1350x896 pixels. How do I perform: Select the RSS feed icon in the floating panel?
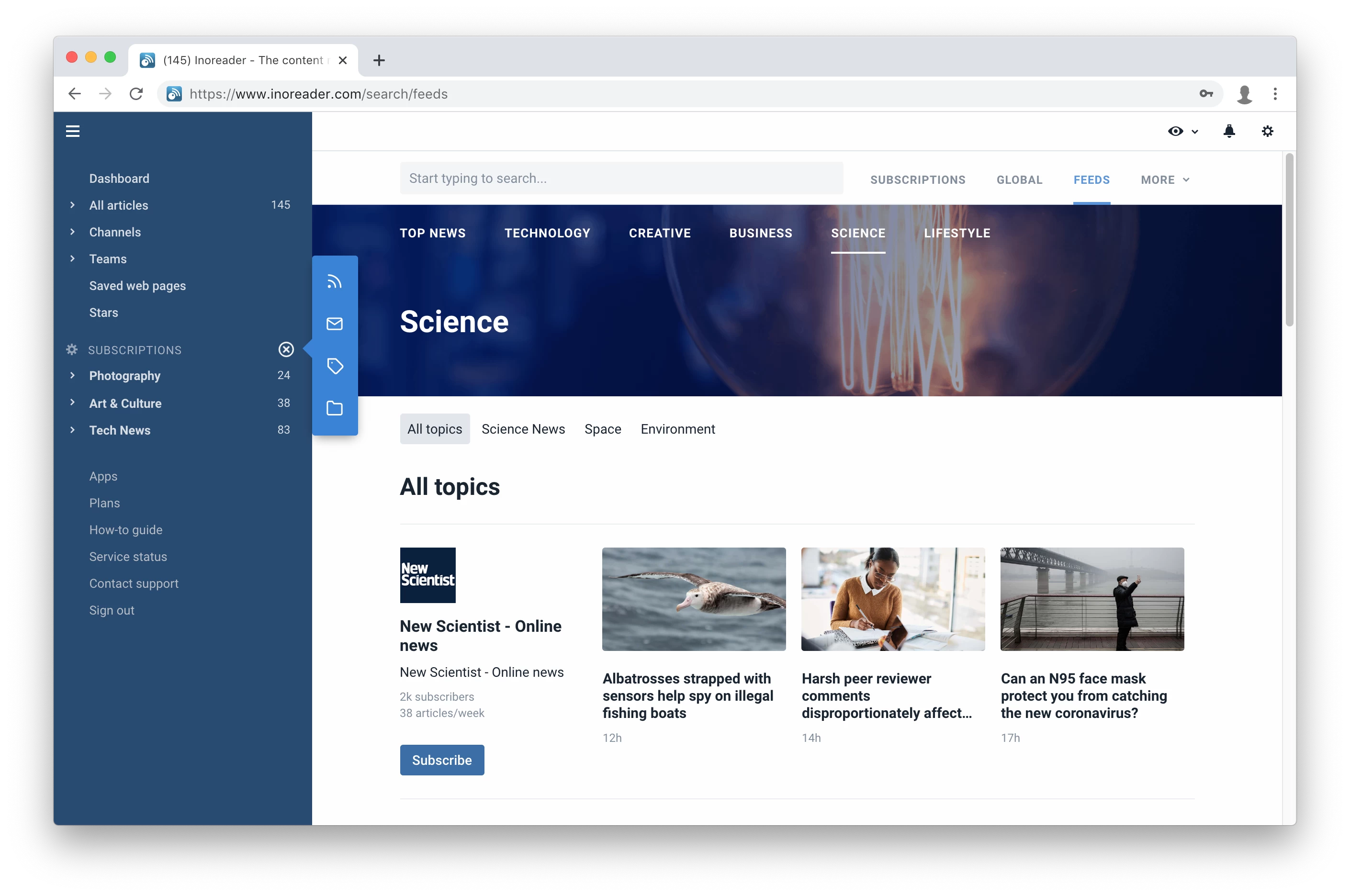pos(335,281)
